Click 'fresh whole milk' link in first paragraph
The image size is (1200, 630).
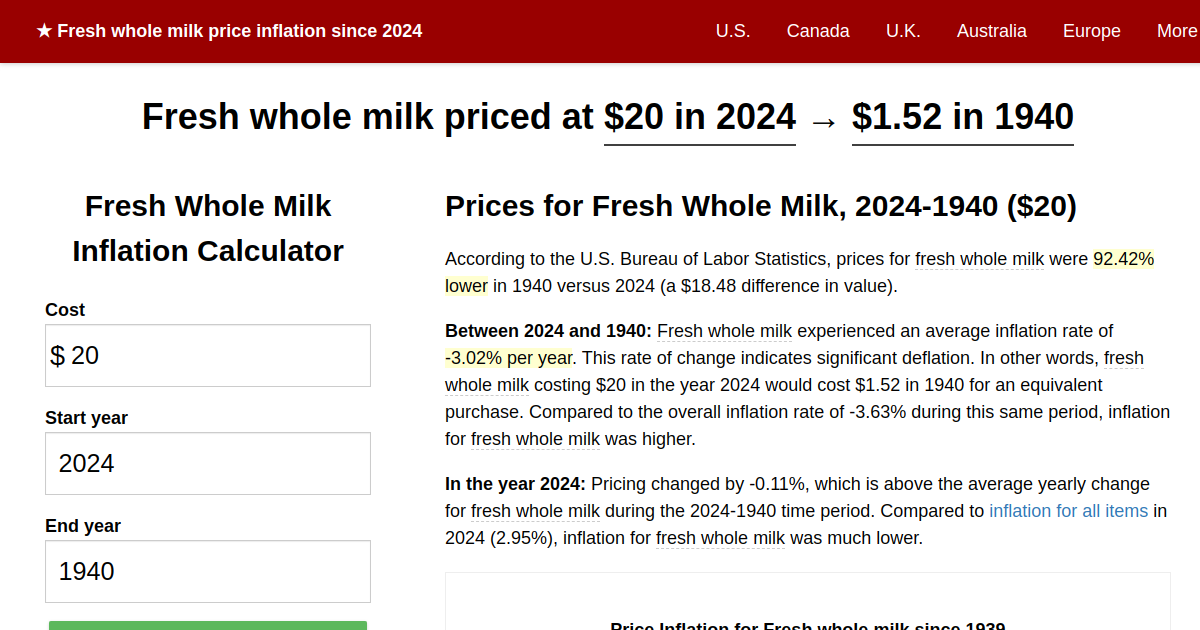[x=979, y=259]
